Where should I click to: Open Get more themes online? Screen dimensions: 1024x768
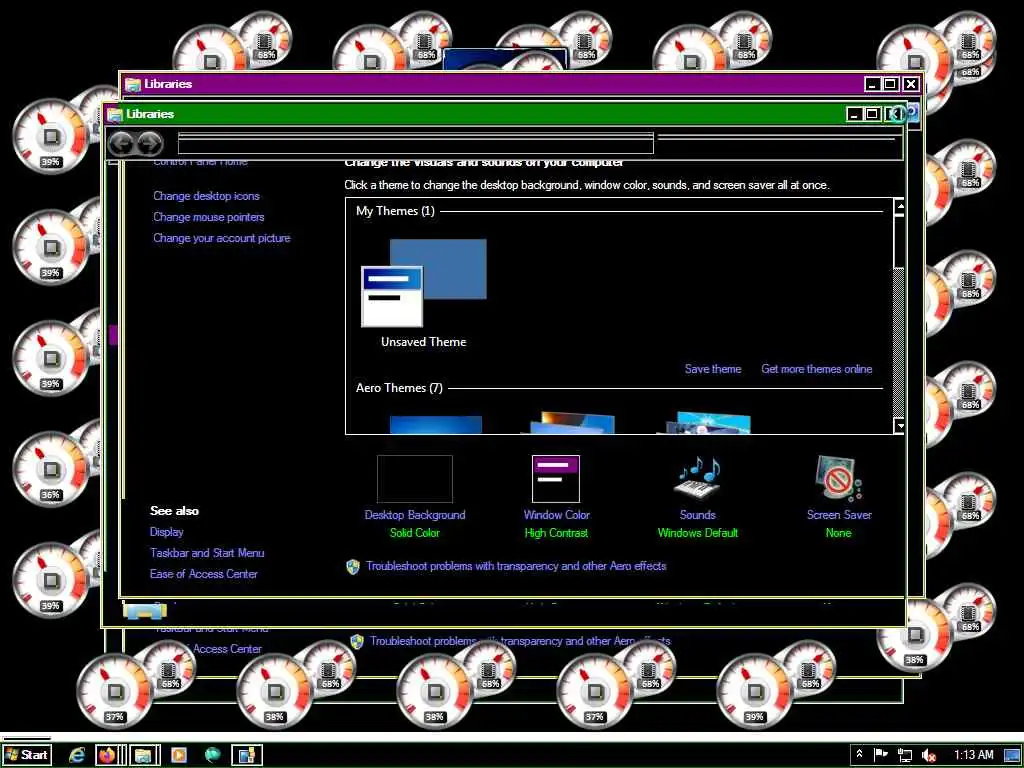tap(816, 369)
